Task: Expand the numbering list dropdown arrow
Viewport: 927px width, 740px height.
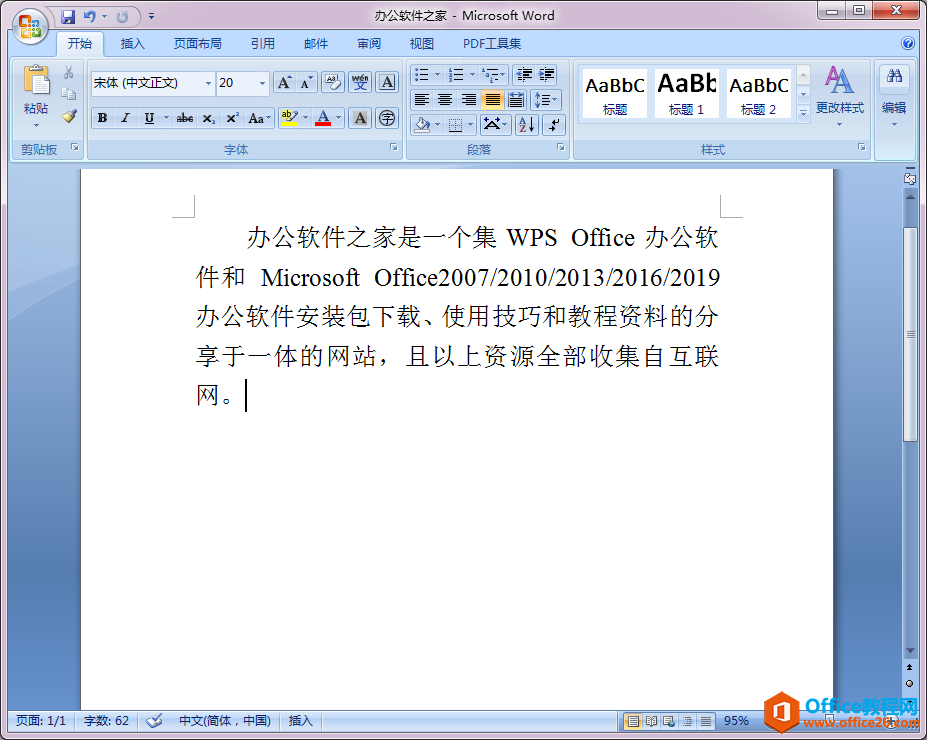Action: pyautogui.click(x=472, y=74)
